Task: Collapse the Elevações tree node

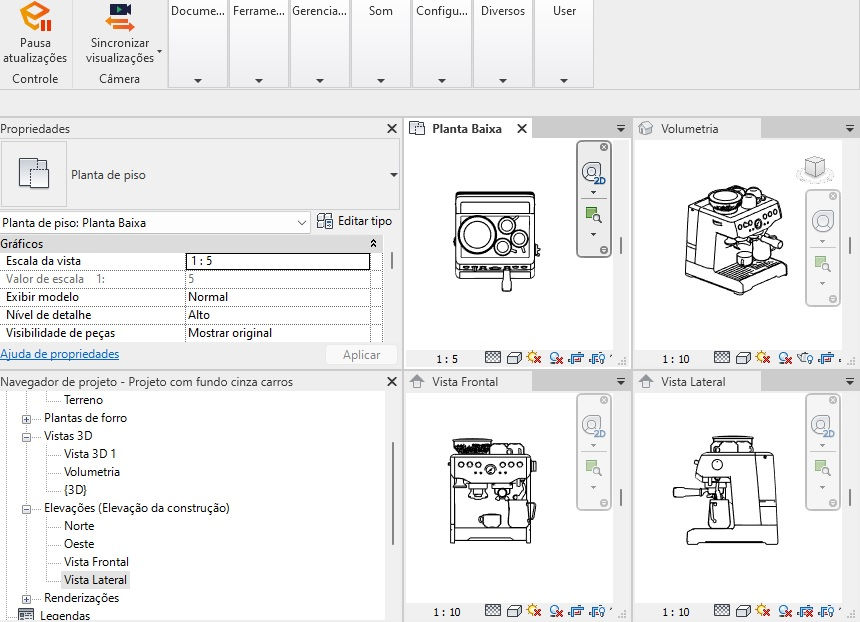Action: pyautogui.click(x=26, y=510)
